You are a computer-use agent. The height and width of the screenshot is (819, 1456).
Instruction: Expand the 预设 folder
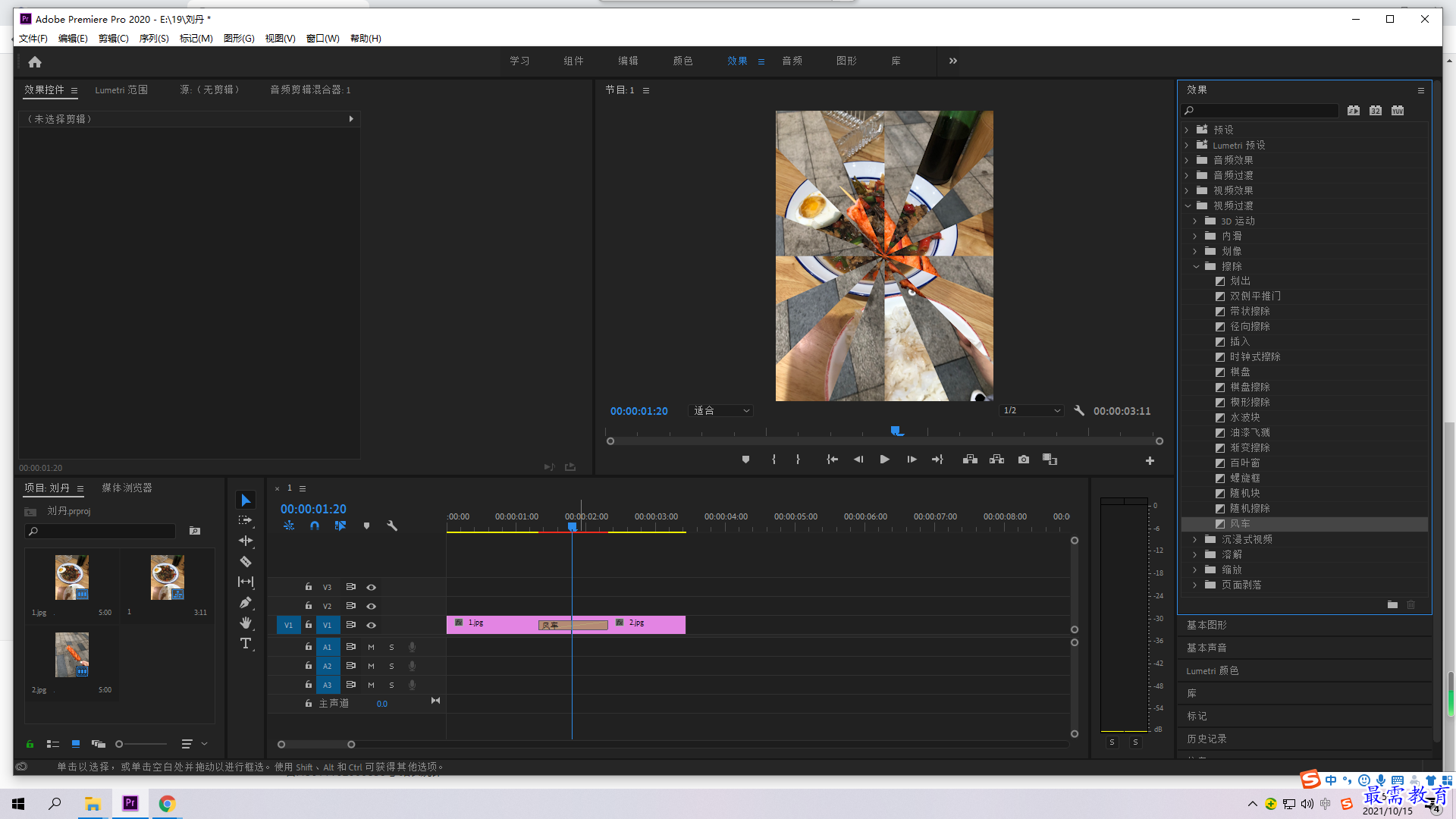(x=1187, y=130)
